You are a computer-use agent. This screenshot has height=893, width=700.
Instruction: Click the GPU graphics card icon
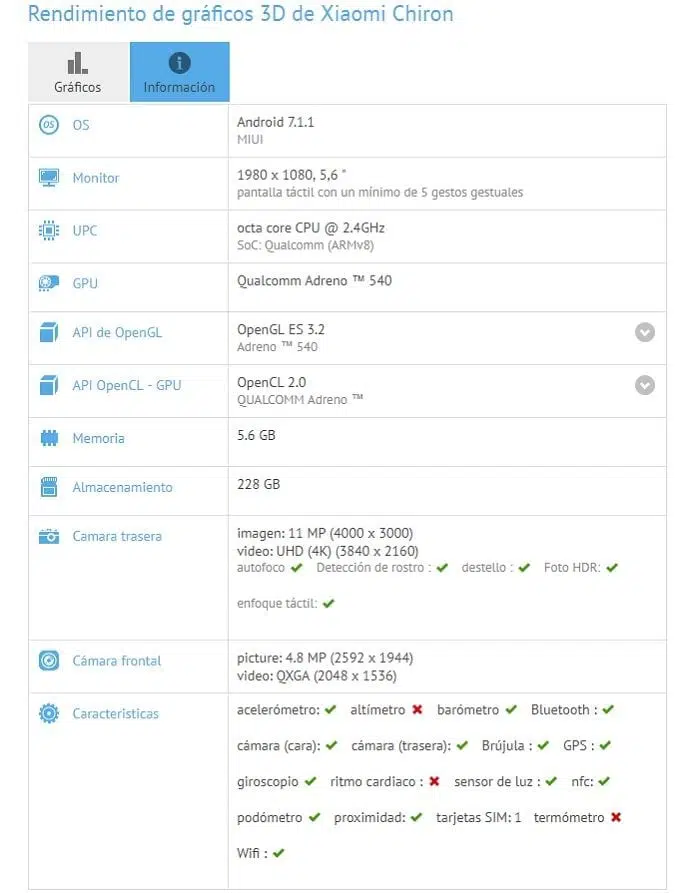coord(49,283)
